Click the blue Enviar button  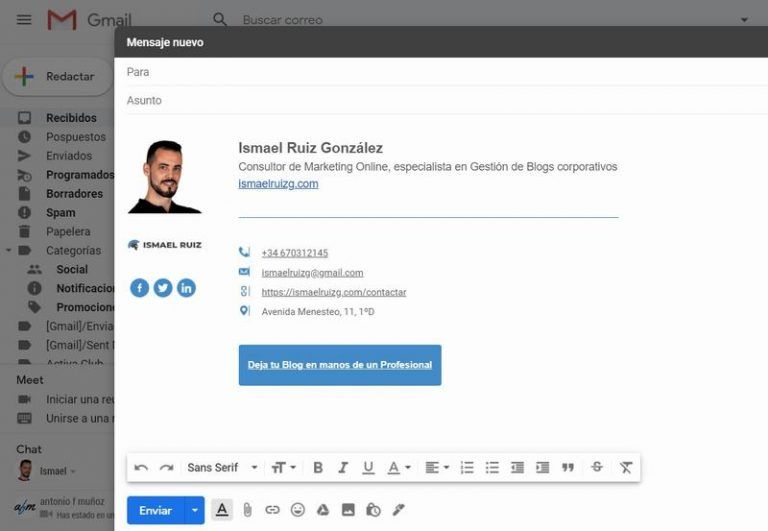pyautogui.click(x=155, y=510)
